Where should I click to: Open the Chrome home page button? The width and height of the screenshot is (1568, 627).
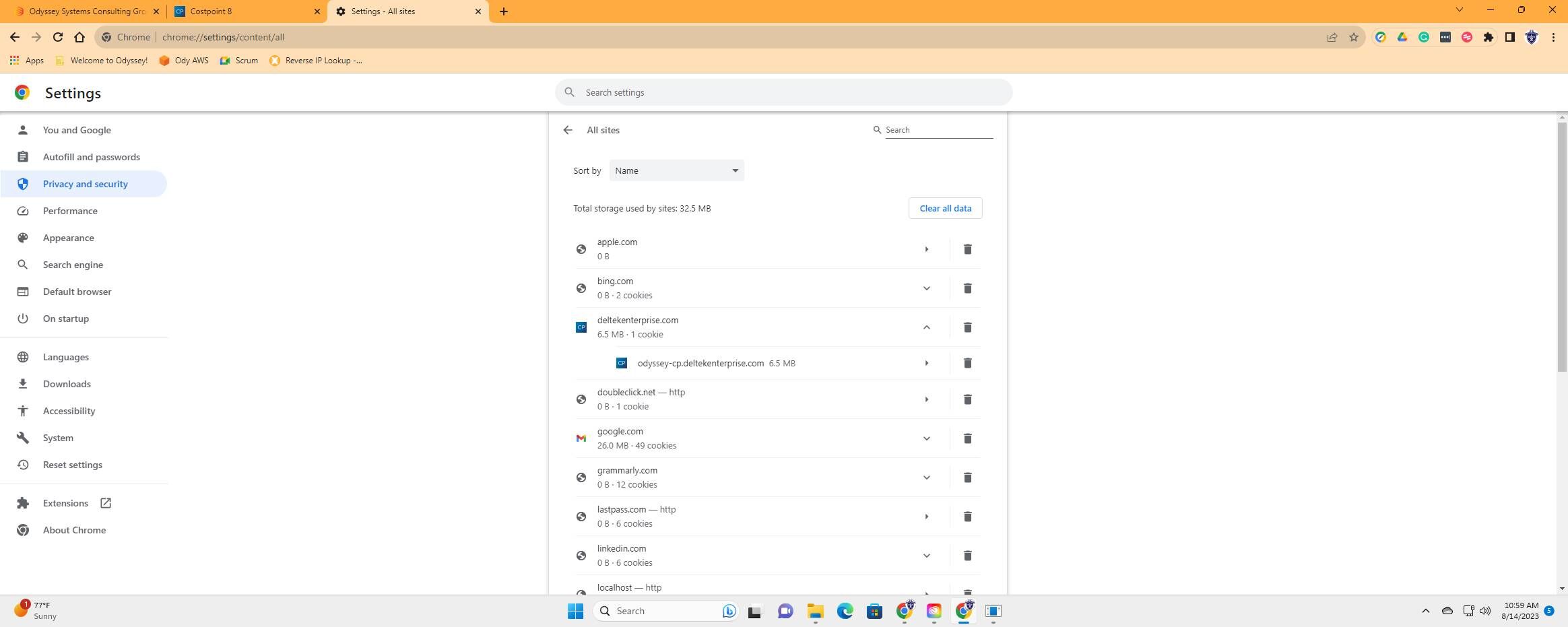coord(79,37)
